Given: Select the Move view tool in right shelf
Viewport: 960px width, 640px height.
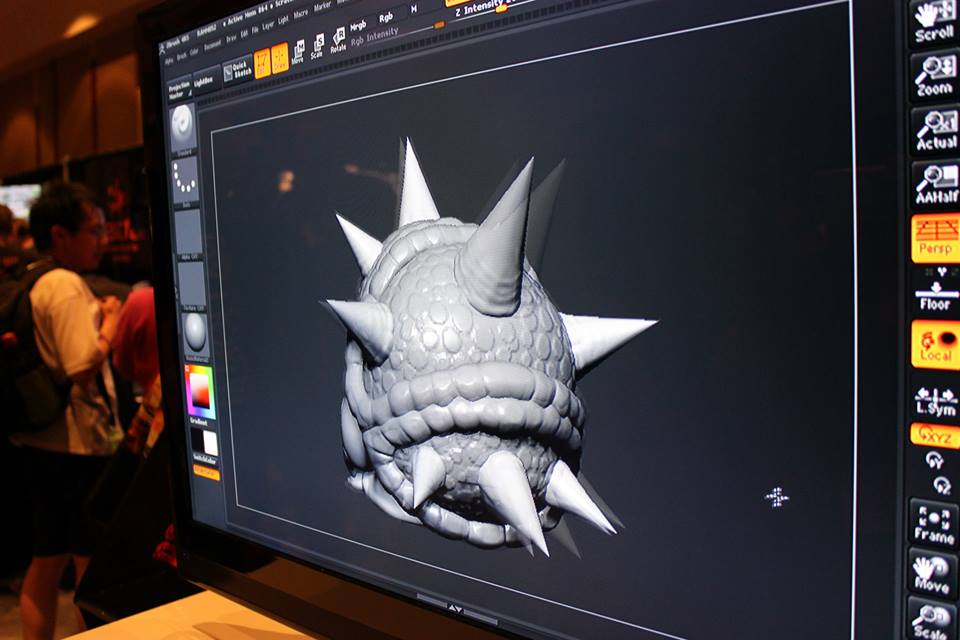Looking at the screenshot, I should pyautogui.click(x=932, y=573).
